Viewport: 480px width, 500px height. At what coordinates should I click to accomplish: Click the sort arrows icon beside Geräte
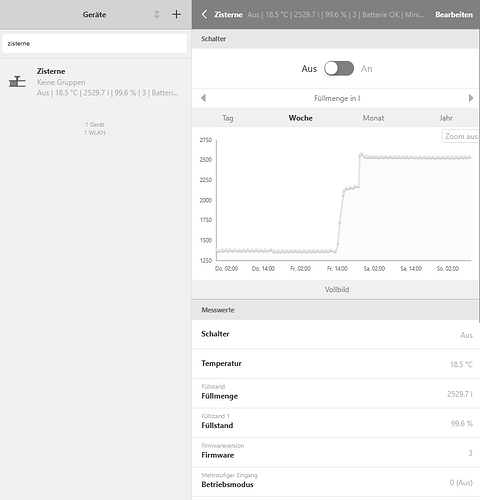click(x=157, y=14)
